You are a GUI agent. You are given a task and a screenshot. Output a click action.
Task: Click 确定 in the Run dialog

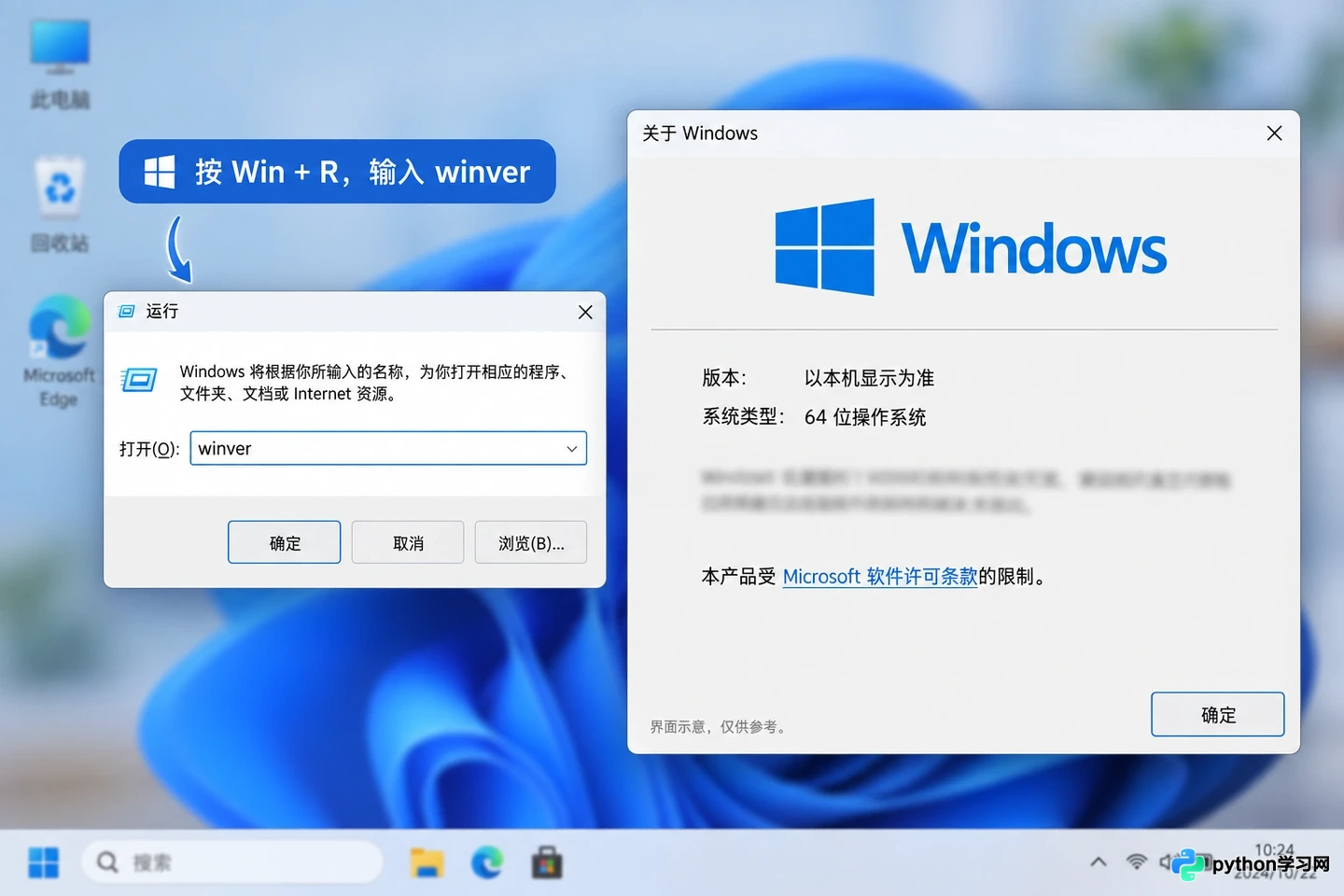click(x=285, y=543)
